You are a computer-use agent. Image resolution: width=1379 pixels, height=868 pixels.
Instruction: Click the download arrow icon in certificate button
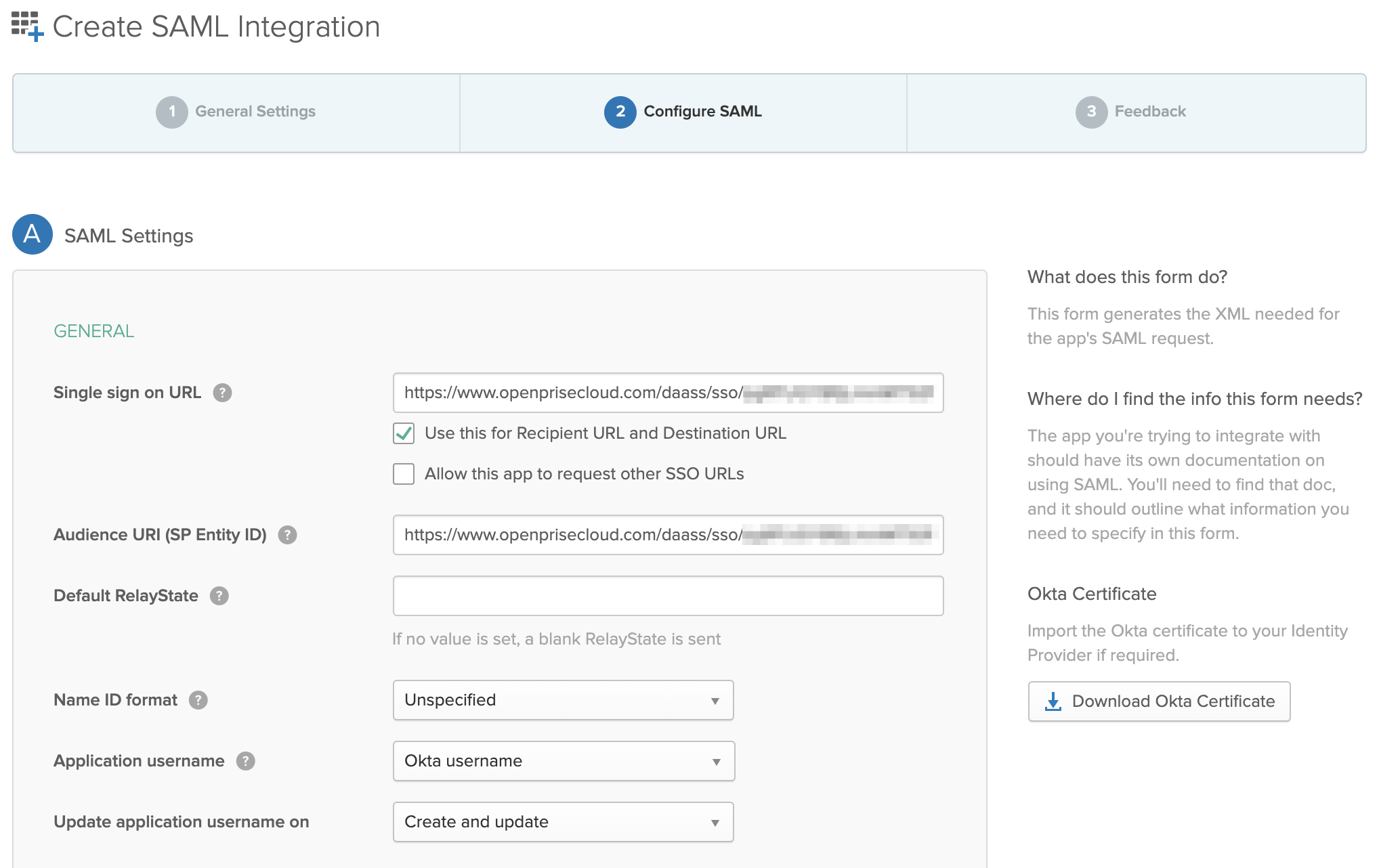(x=1053, y=701)
